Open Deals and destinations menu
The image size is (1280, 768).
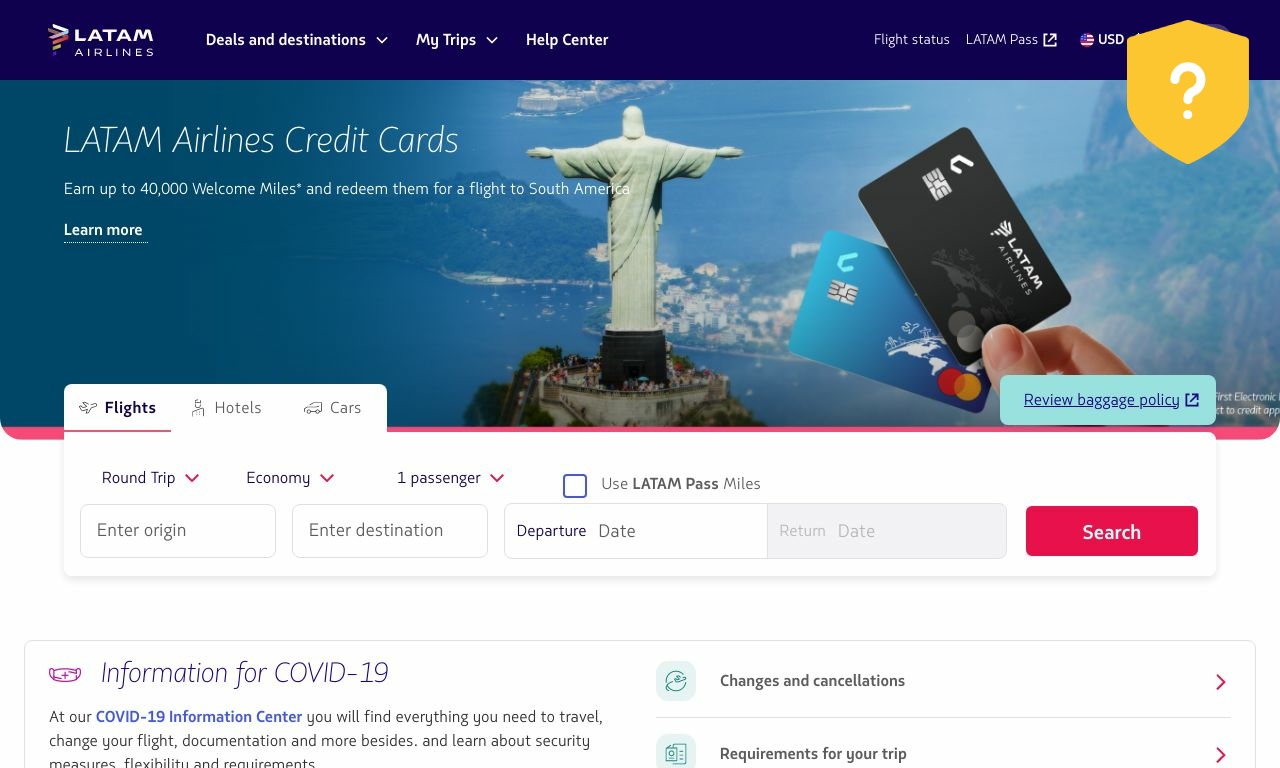coord(297,40)
